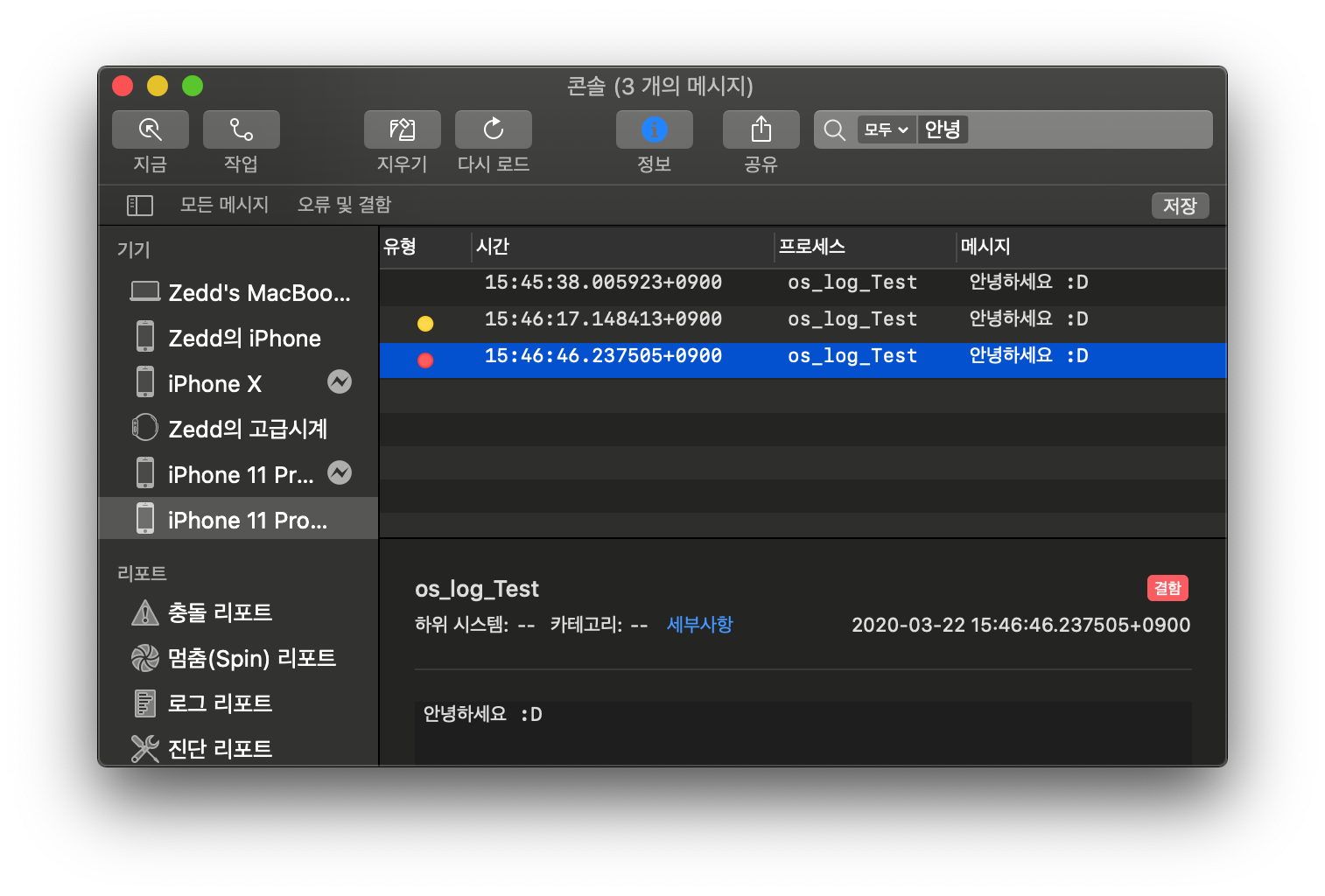Viewport: 1325px width, 896px height.
Task: Click the 지금 (Now) toolbar icon
Action: tap(151, 129)
